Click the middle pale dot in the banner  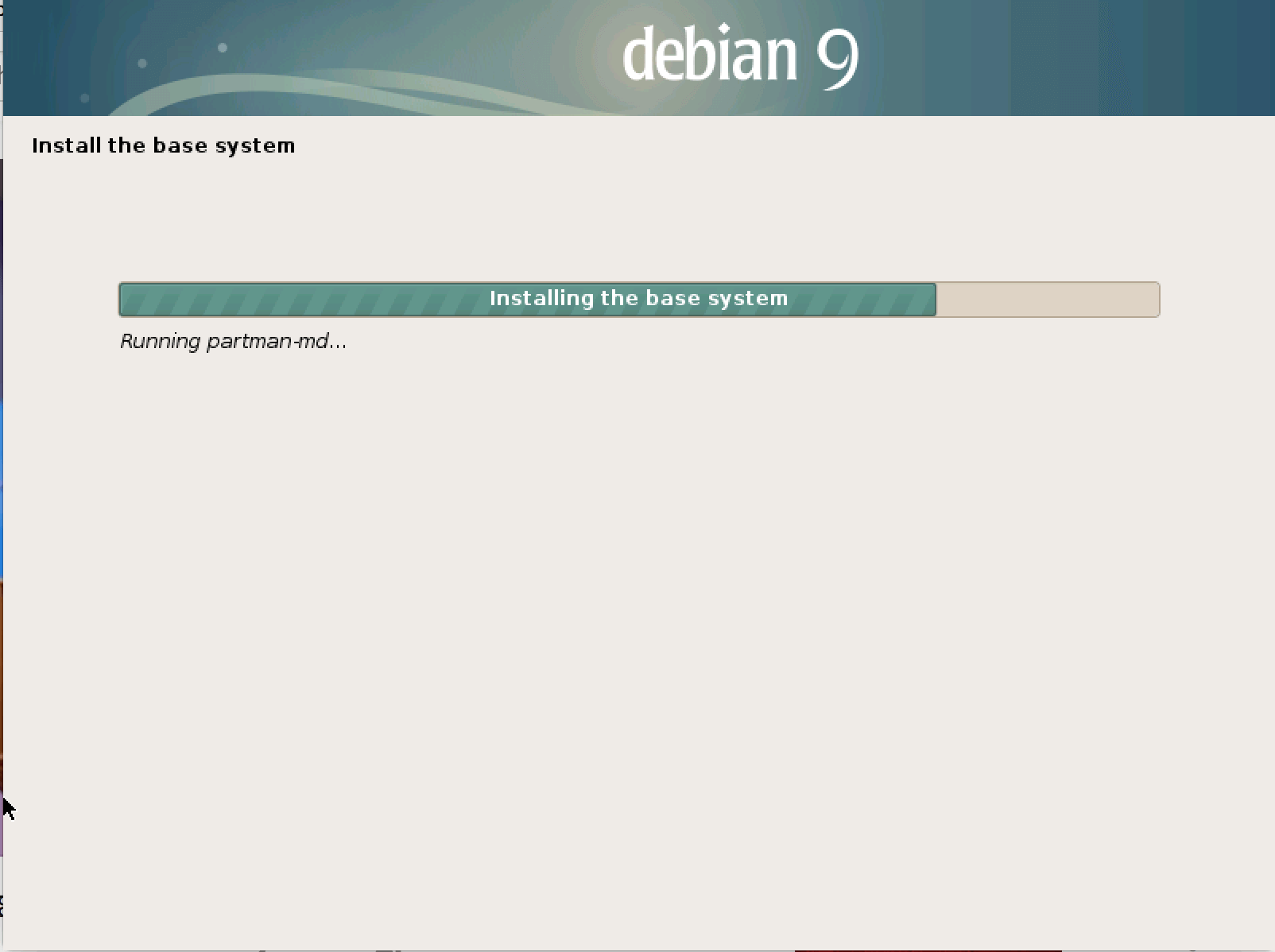[143, 63]
